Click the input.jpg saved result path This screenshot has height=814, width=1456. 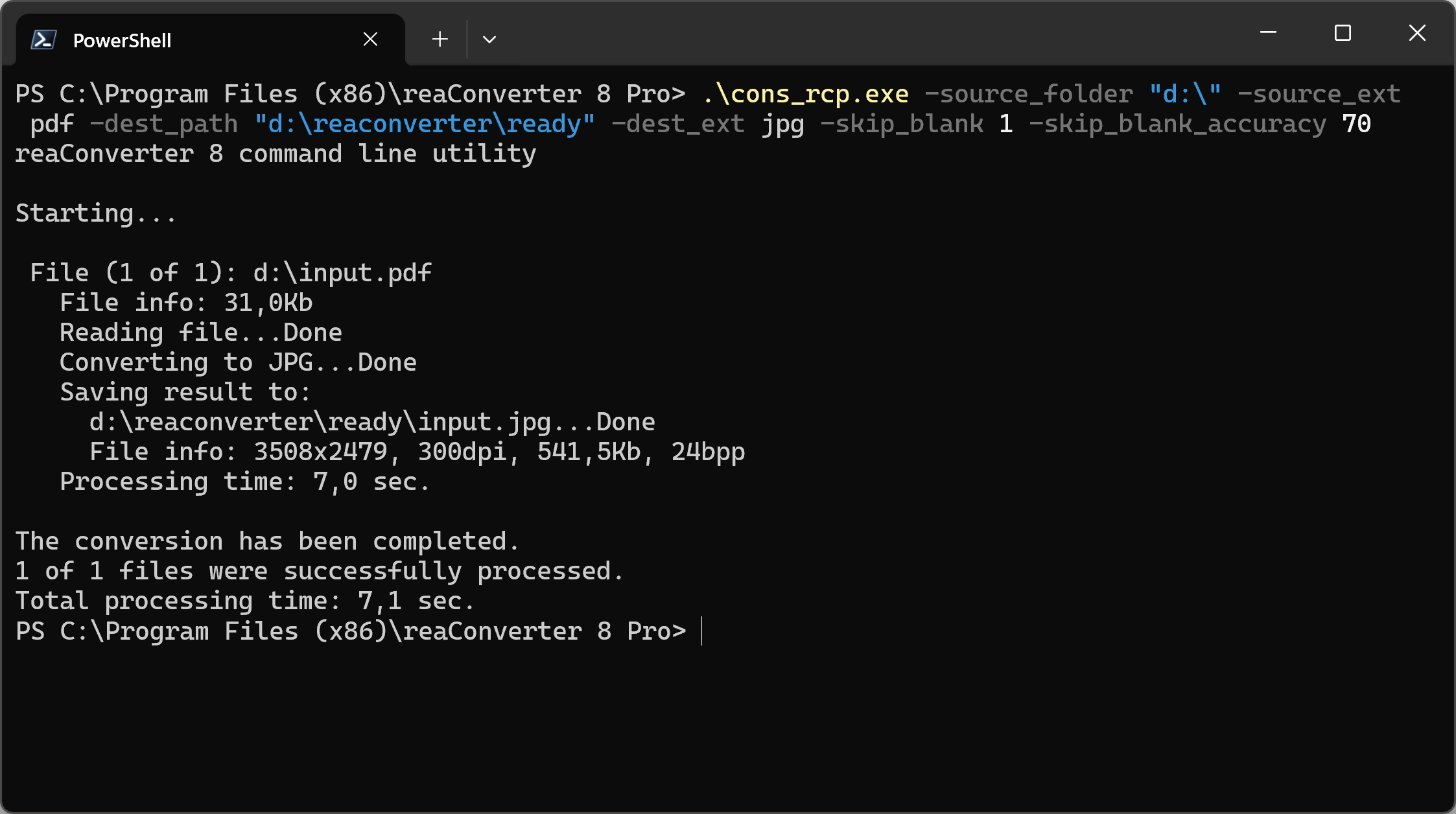pyautogui.click(x=371, y=422)
